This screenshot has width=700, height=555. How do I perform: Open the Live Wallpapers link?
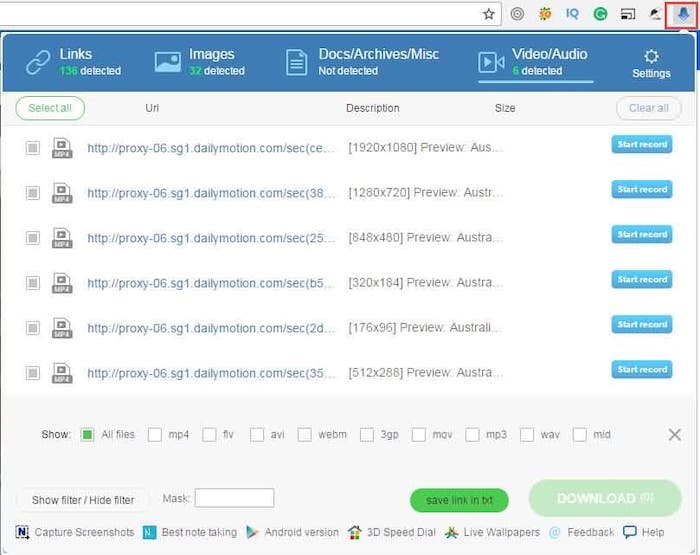[x=492, y=532]
